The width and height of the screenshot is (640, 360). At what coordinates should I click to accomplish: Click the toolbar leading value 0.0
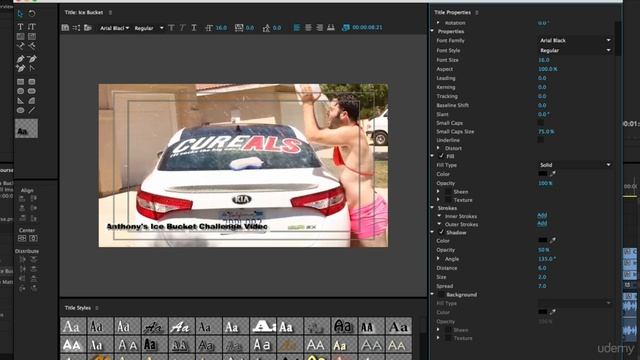pyautogui.click(x=277, y=28)
